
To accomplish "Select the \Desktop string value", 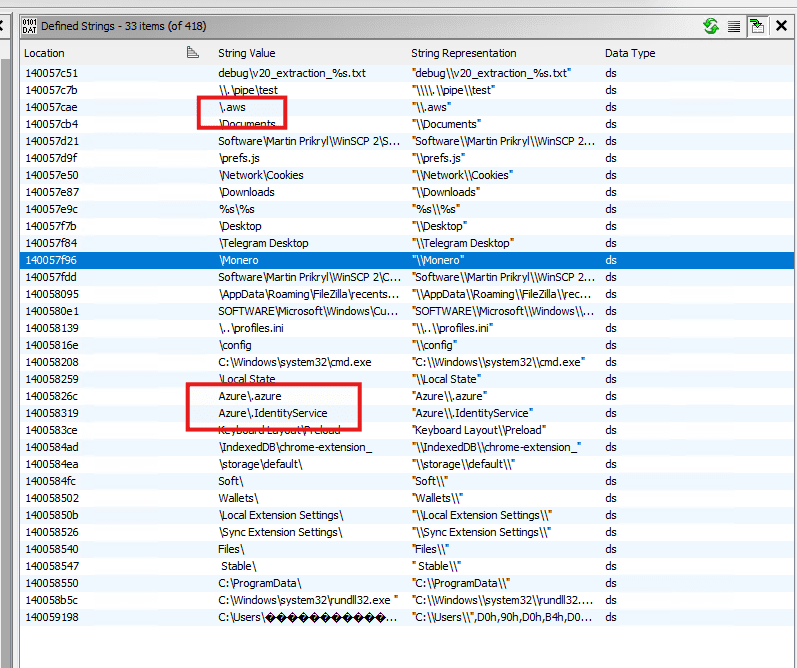I will [x=240, y=226].
